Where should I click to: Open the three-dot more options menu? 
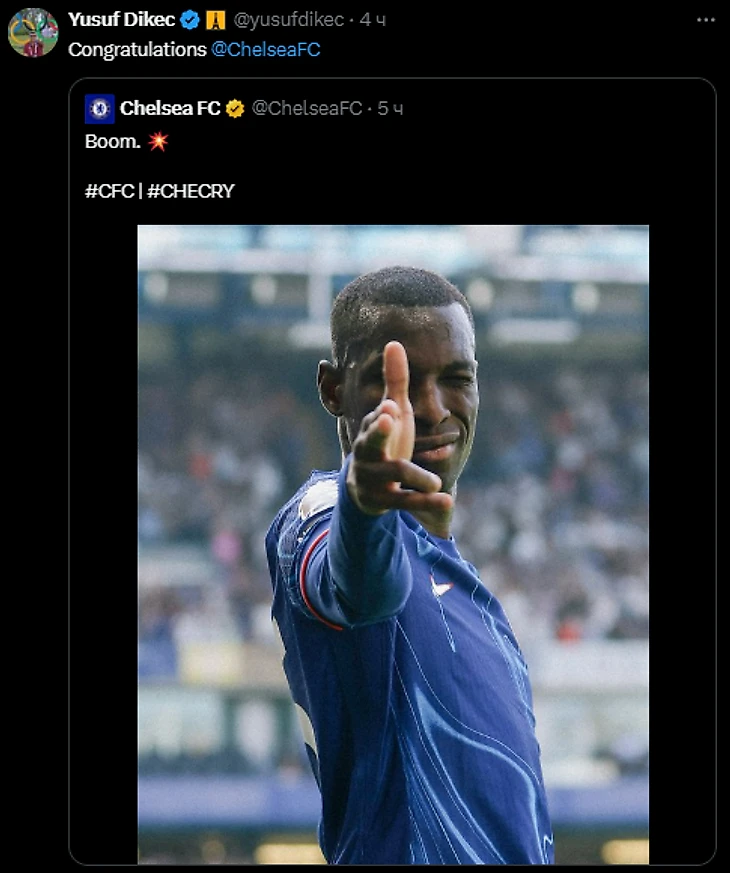pyautogui.click(x=705, y=20)
